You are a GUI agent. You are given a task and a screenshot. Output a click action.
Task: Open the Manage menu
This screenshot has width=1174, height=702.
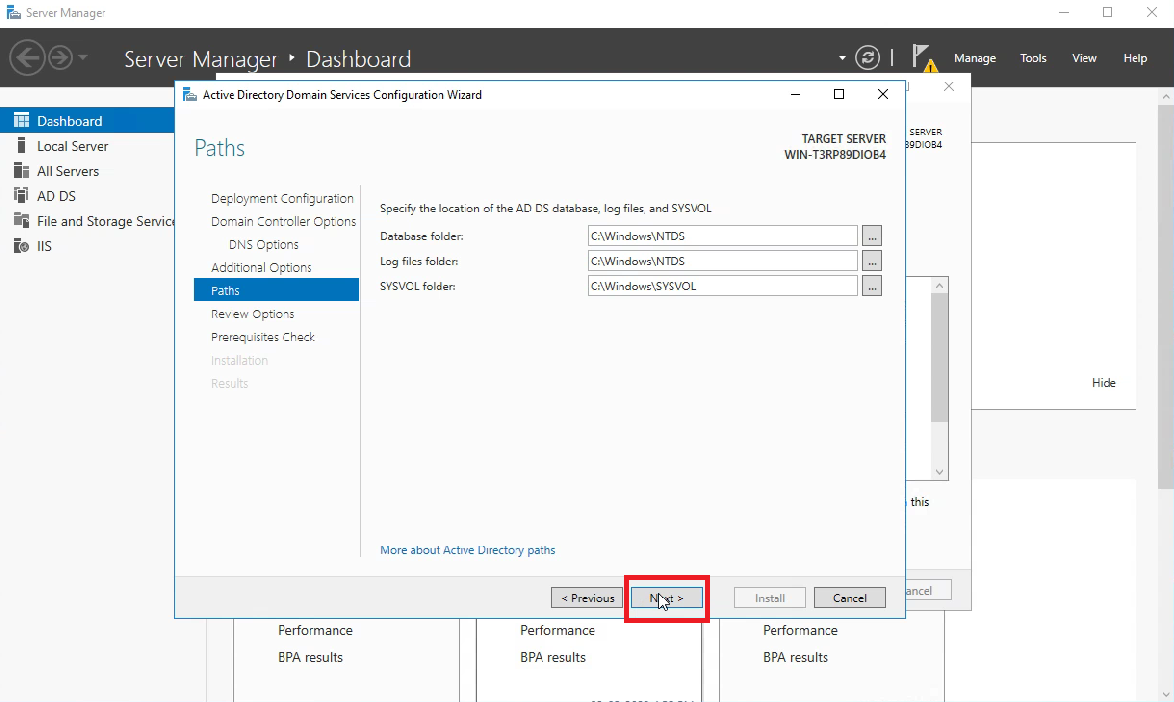974,58
